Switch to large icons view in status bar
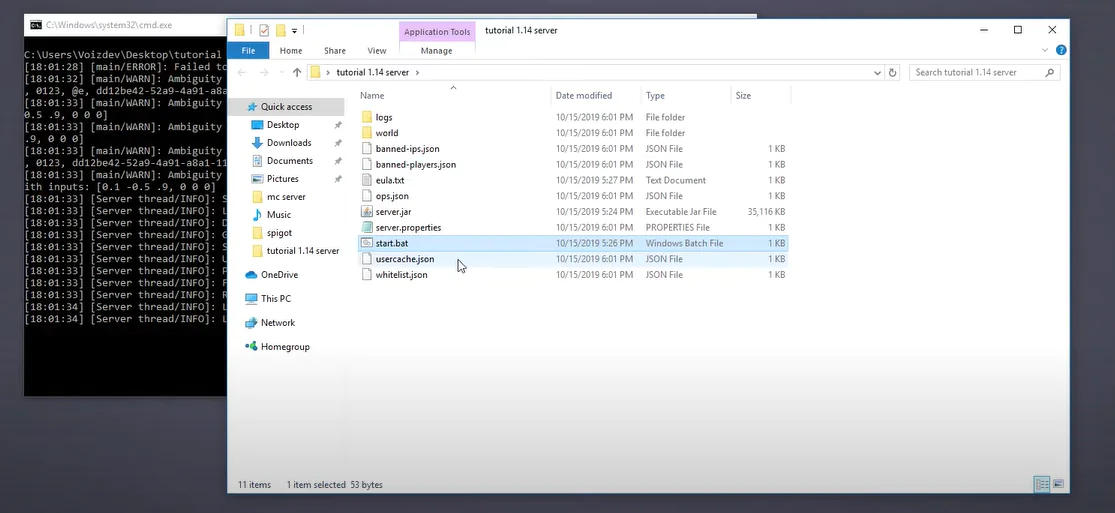The width and height of the screenshot is (1115, 513). point(1058,484)
